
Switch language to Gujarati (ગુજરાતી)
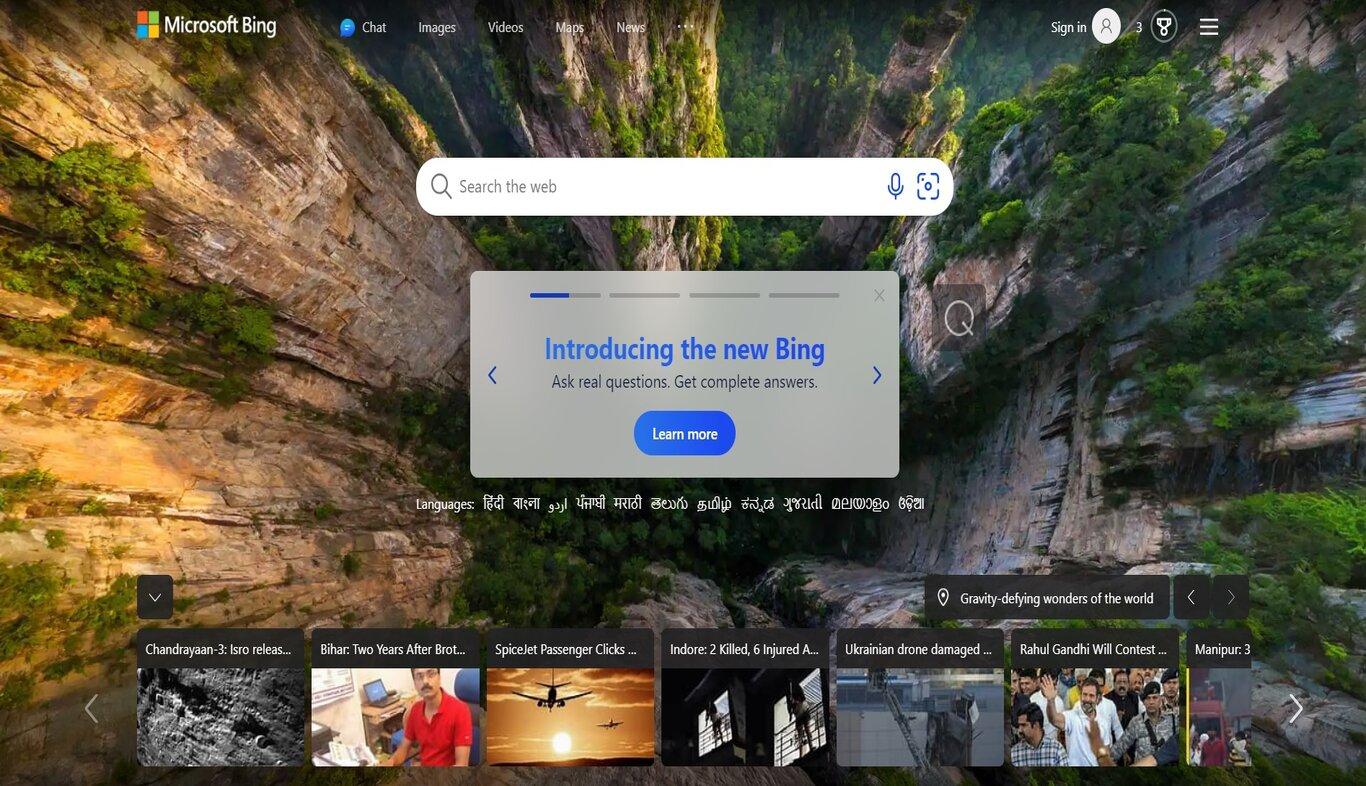pyautogui.click(x=803, y=503)
